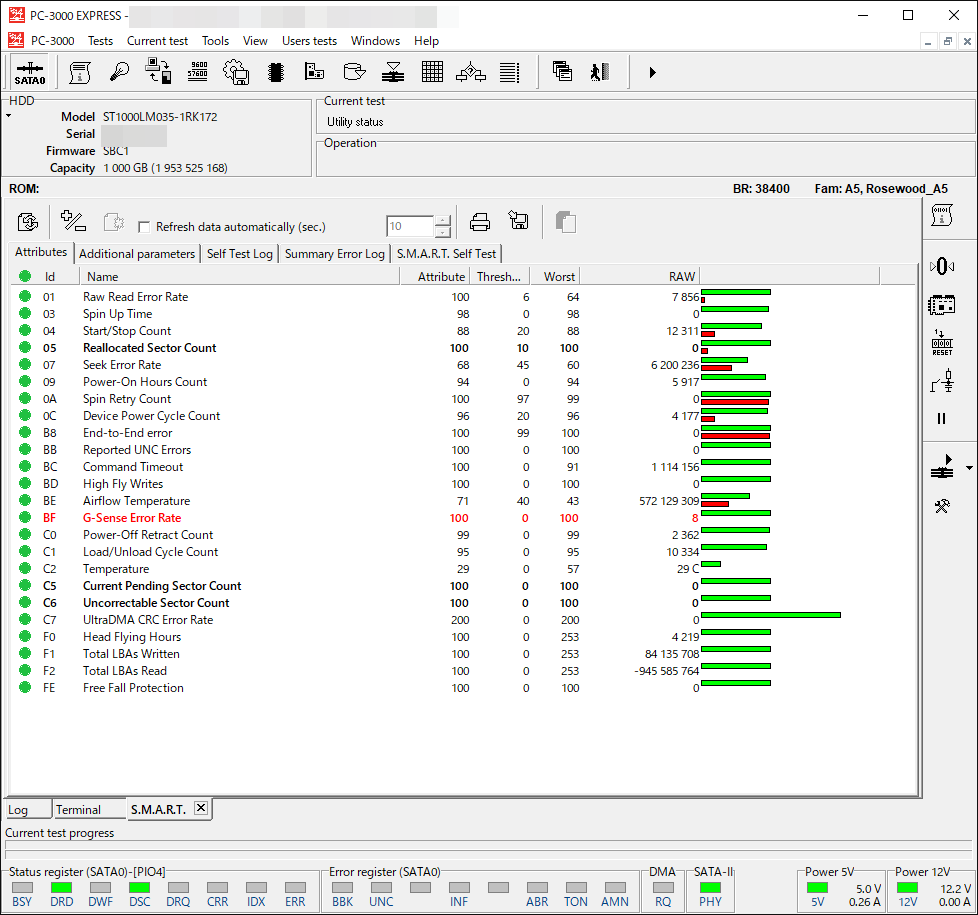Image resolution: width=978 pixels, height=915 pixels.
Task: Click the Thresh... column header
Action: [x=499, y=276]
